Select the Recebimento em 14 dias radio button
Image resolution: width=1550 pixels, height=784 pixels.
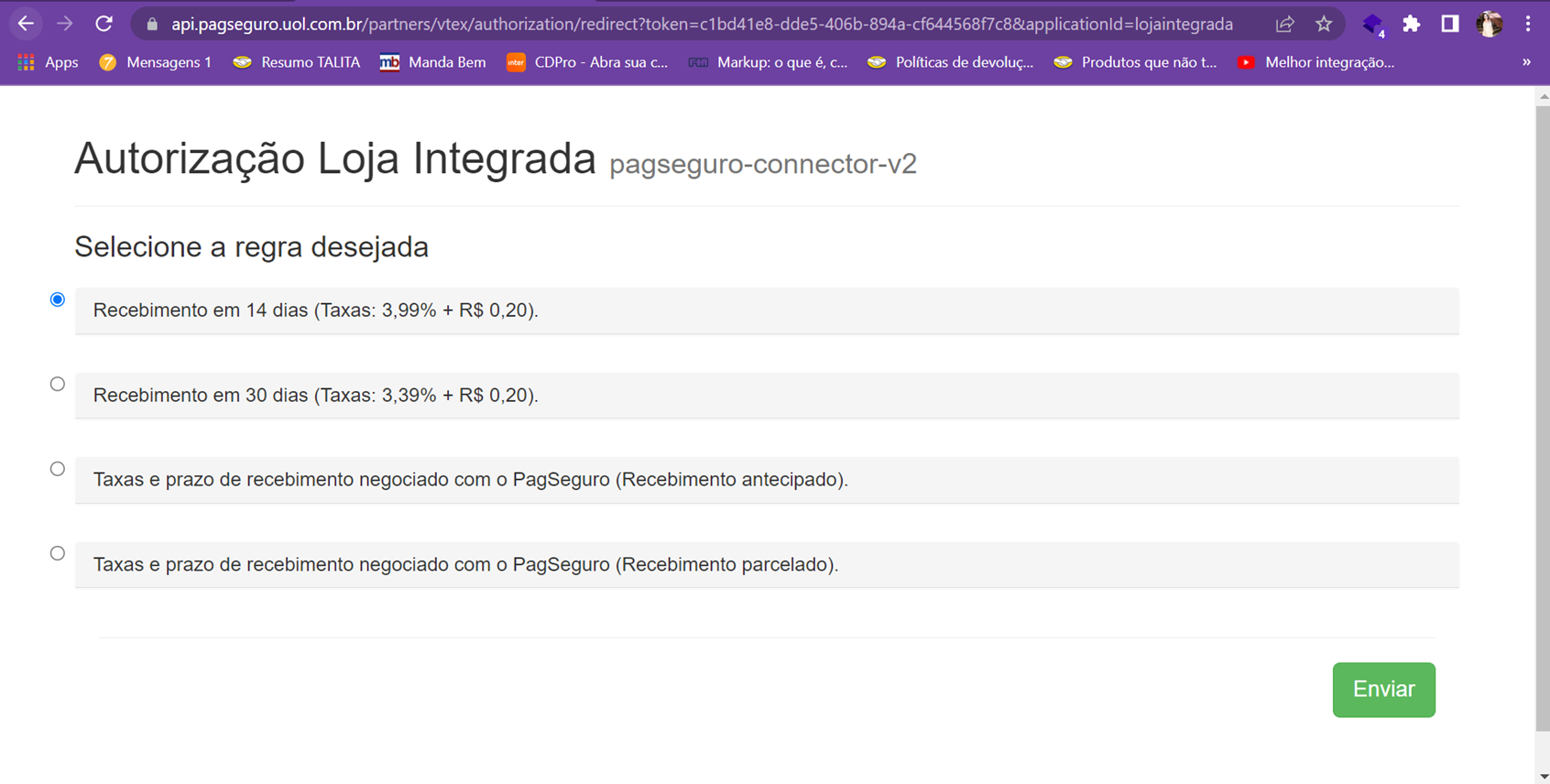[x=58, y=299]
